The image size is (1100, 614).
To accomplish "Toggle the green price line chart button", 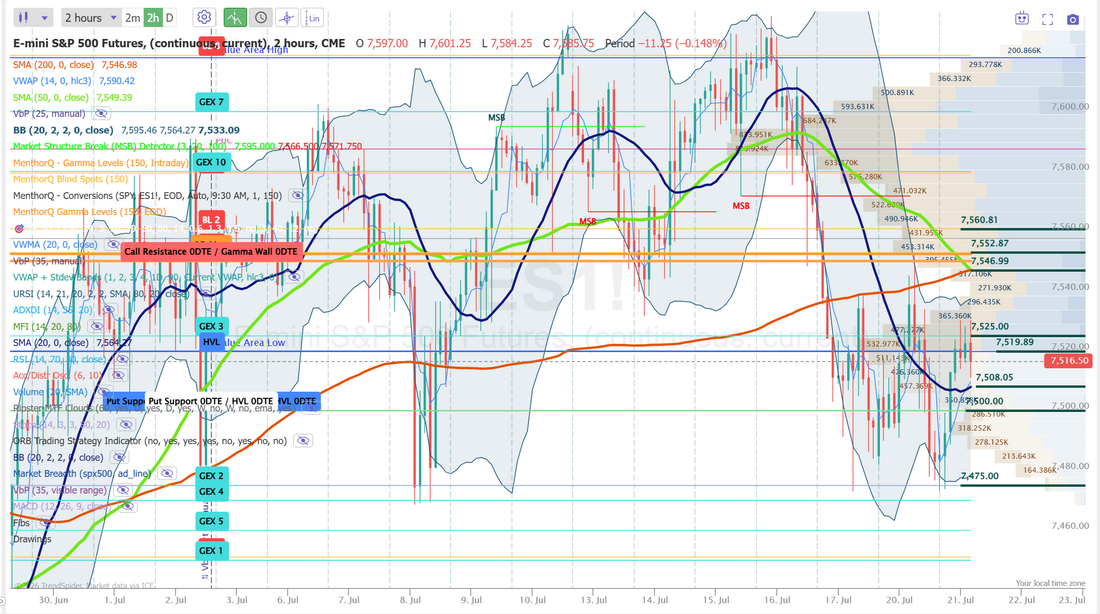I will pyautogui.click(x=235, y=18).
